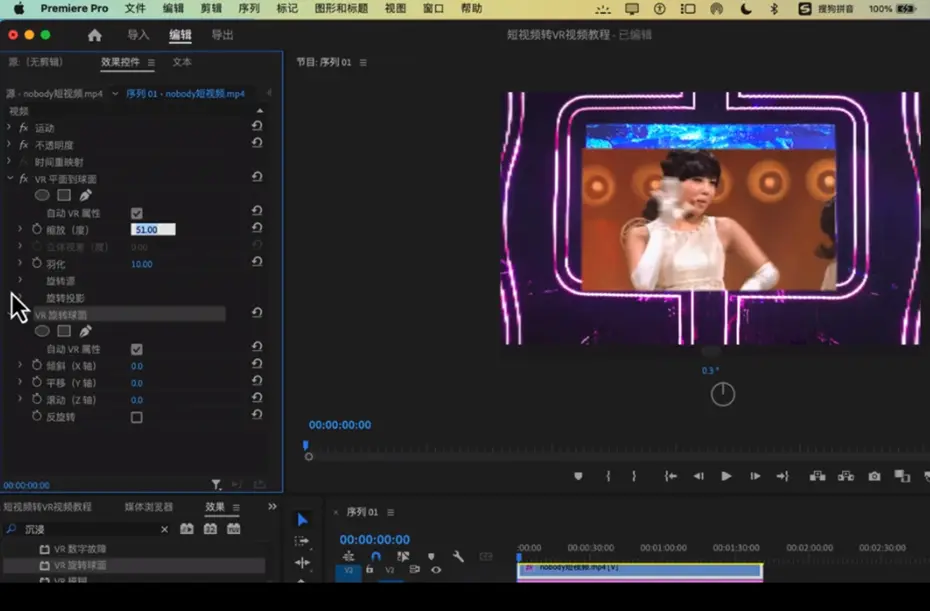Expand the 平移（Y 轴）parameter
This screenshot has width=930, height=611.
pyautogui.click(x=20, y=381)
